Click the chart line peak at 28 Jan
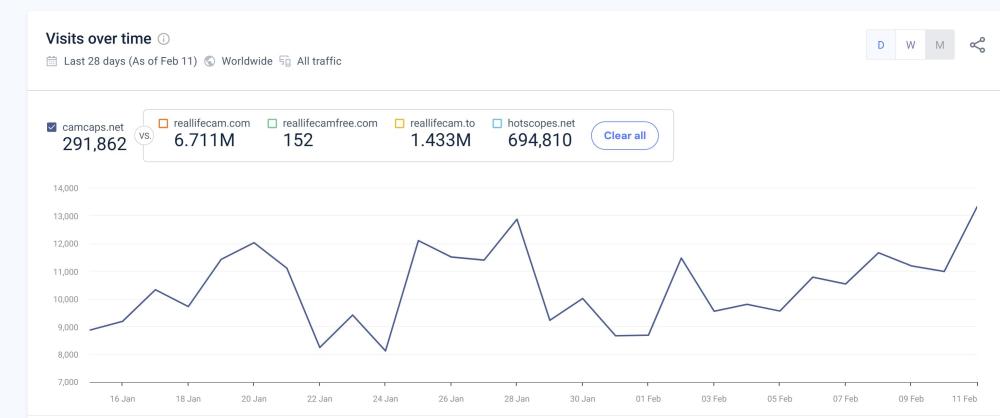This screenshot has width=1000, height=418. [x=516, y=219]
